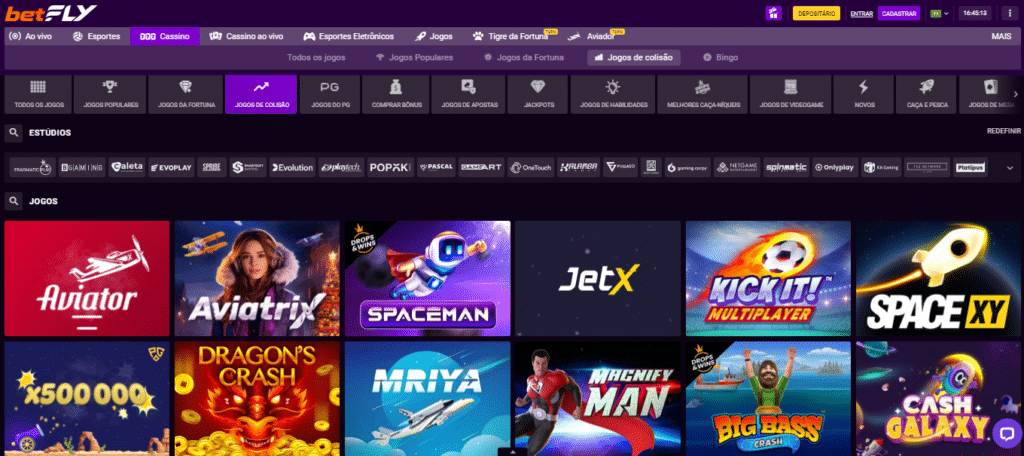Open Cassino ao vivo section

coord(246,37)
